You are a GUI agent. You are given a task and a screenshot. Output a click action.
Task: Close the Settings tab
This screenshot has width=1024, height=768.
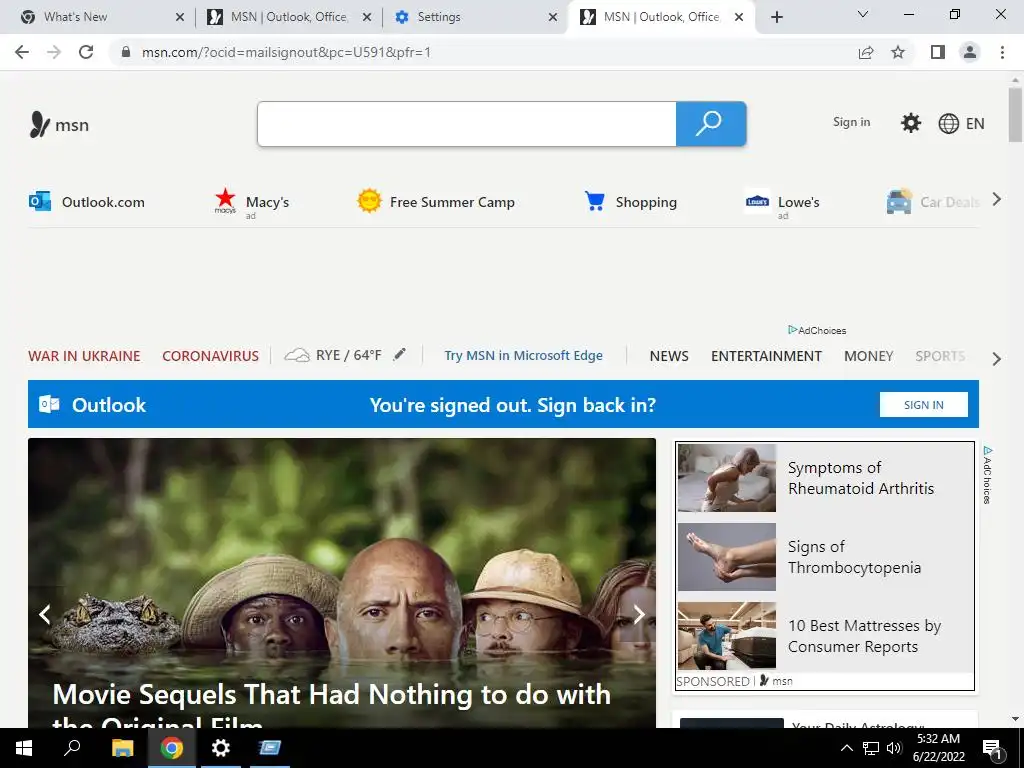[x=553, y=17]
